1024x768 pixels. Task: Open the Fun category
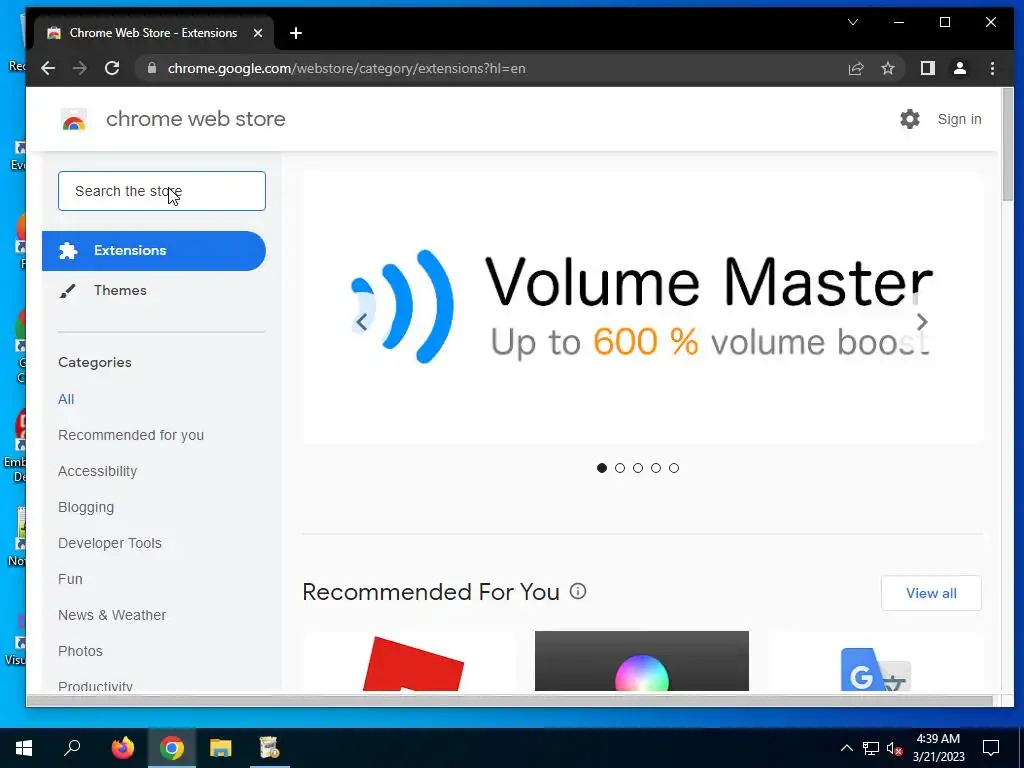(70, 579)
